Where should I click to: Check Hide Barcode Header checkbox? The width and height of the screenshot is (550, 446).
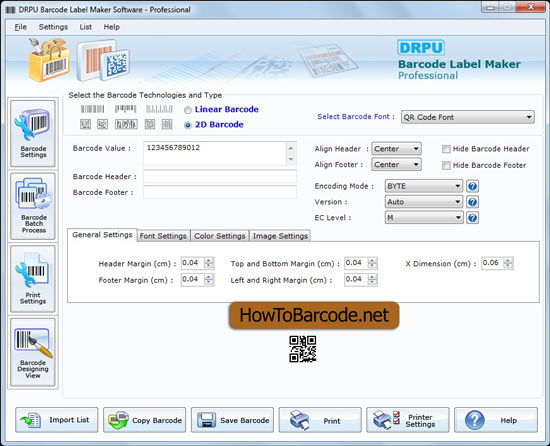tap(446, 149)
